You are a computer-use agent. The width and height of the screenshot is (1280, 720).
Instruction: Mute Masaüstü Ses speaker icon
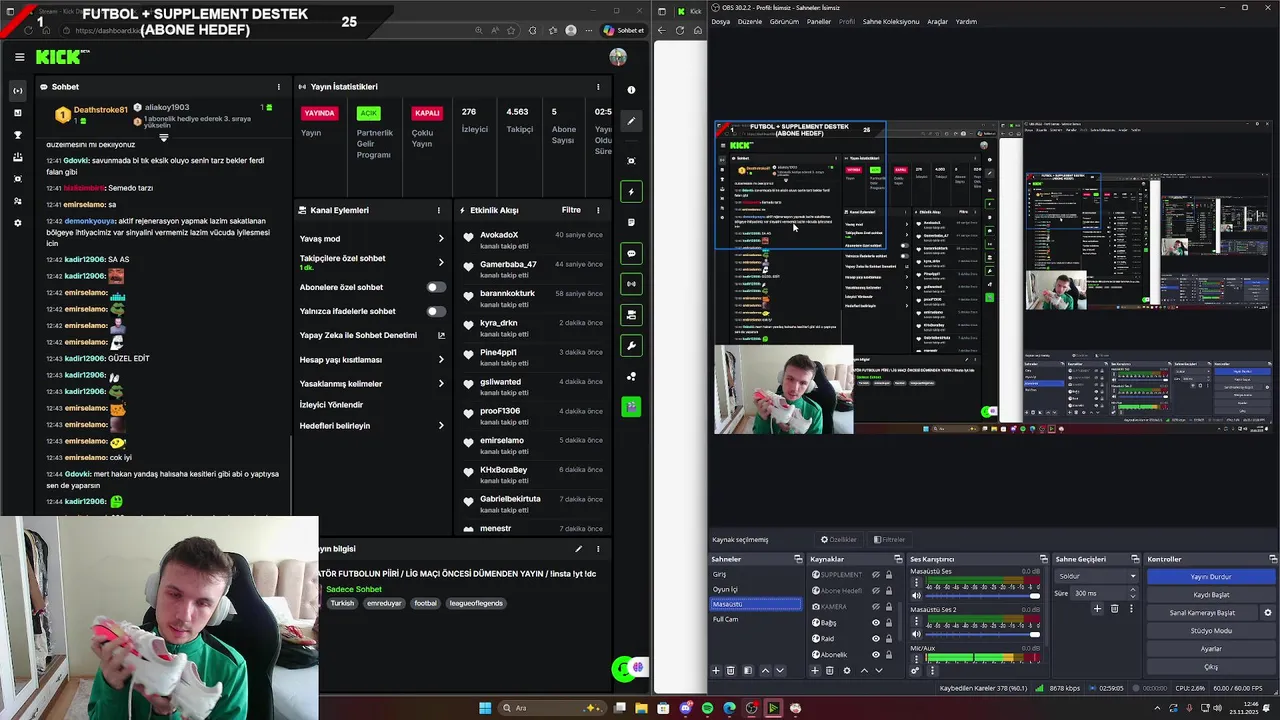click(x=915, y=596)
